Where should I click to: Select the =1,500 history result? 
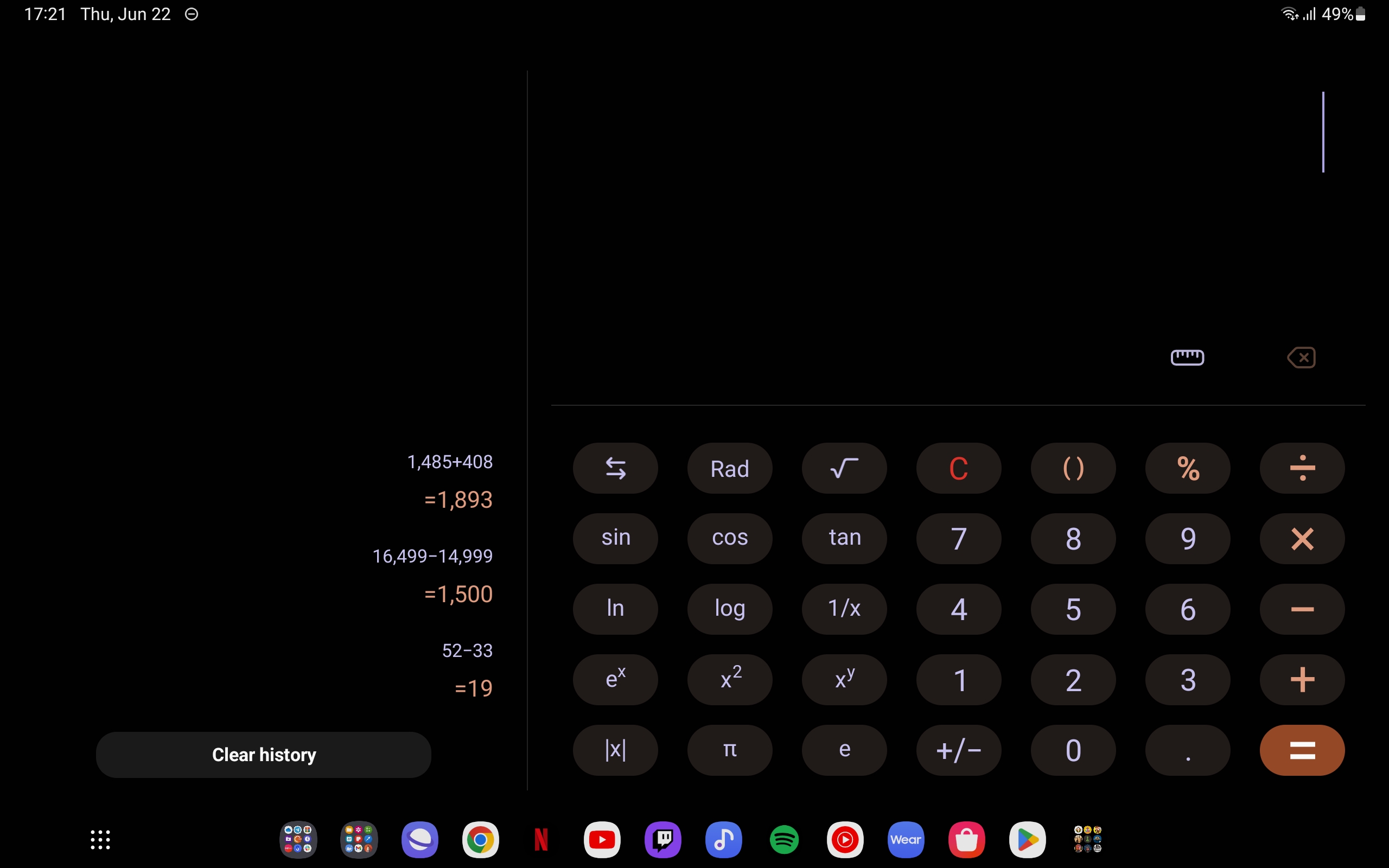(458, 594)
